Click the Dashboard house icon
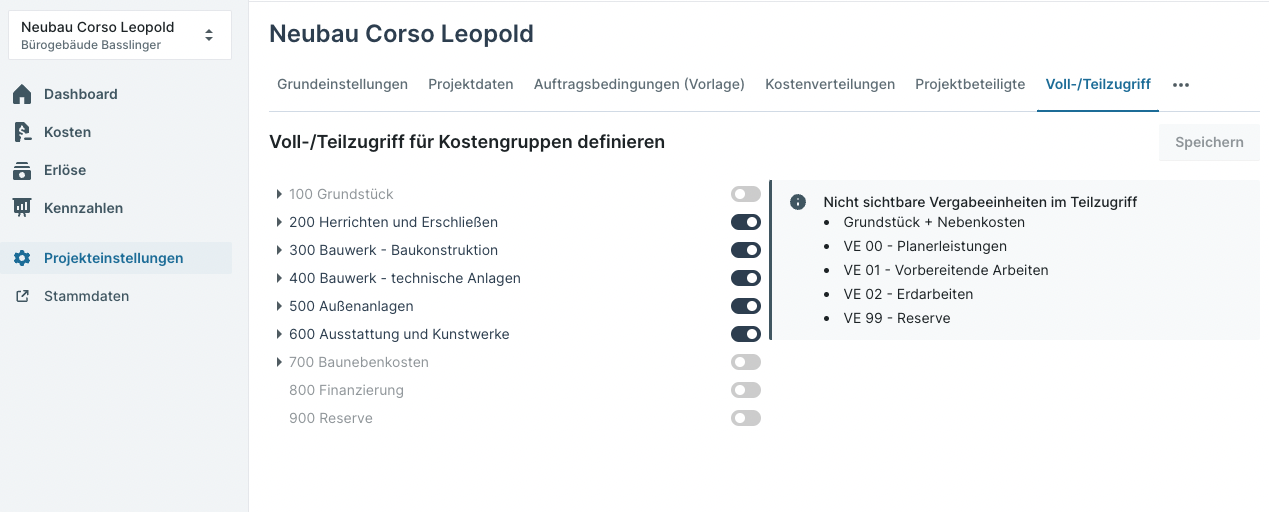The height and width of the screenshot is (512, 1269). click(x=22, y=94)
